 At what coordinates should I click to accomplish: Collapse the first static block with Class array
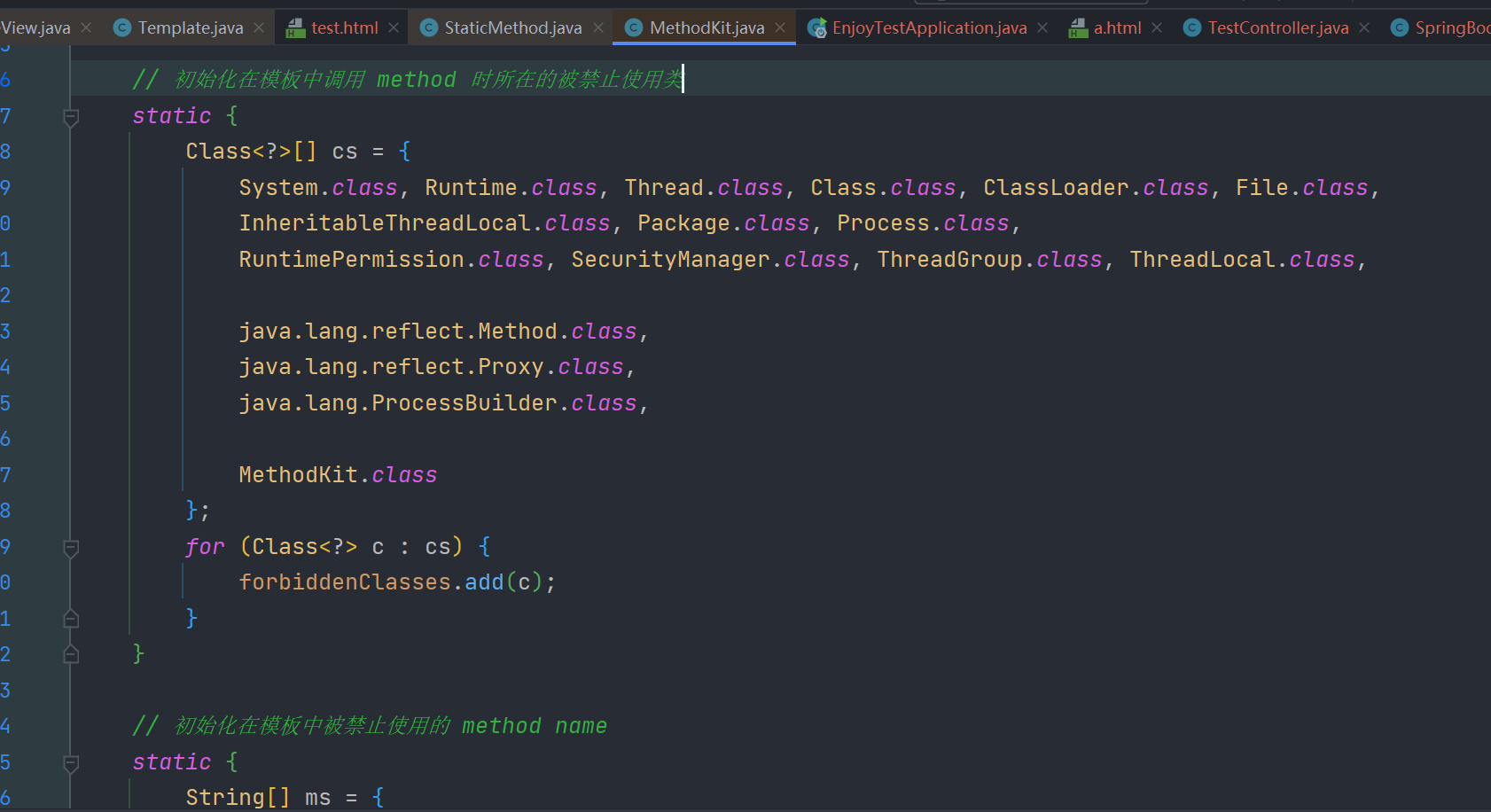point(72,116)
